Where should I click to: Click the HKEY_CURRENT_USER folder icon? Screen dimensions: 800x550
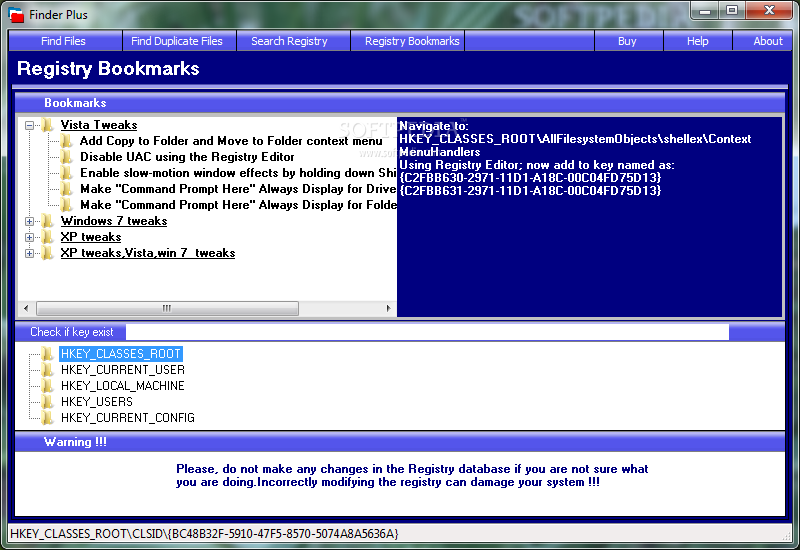click(47, 369)
